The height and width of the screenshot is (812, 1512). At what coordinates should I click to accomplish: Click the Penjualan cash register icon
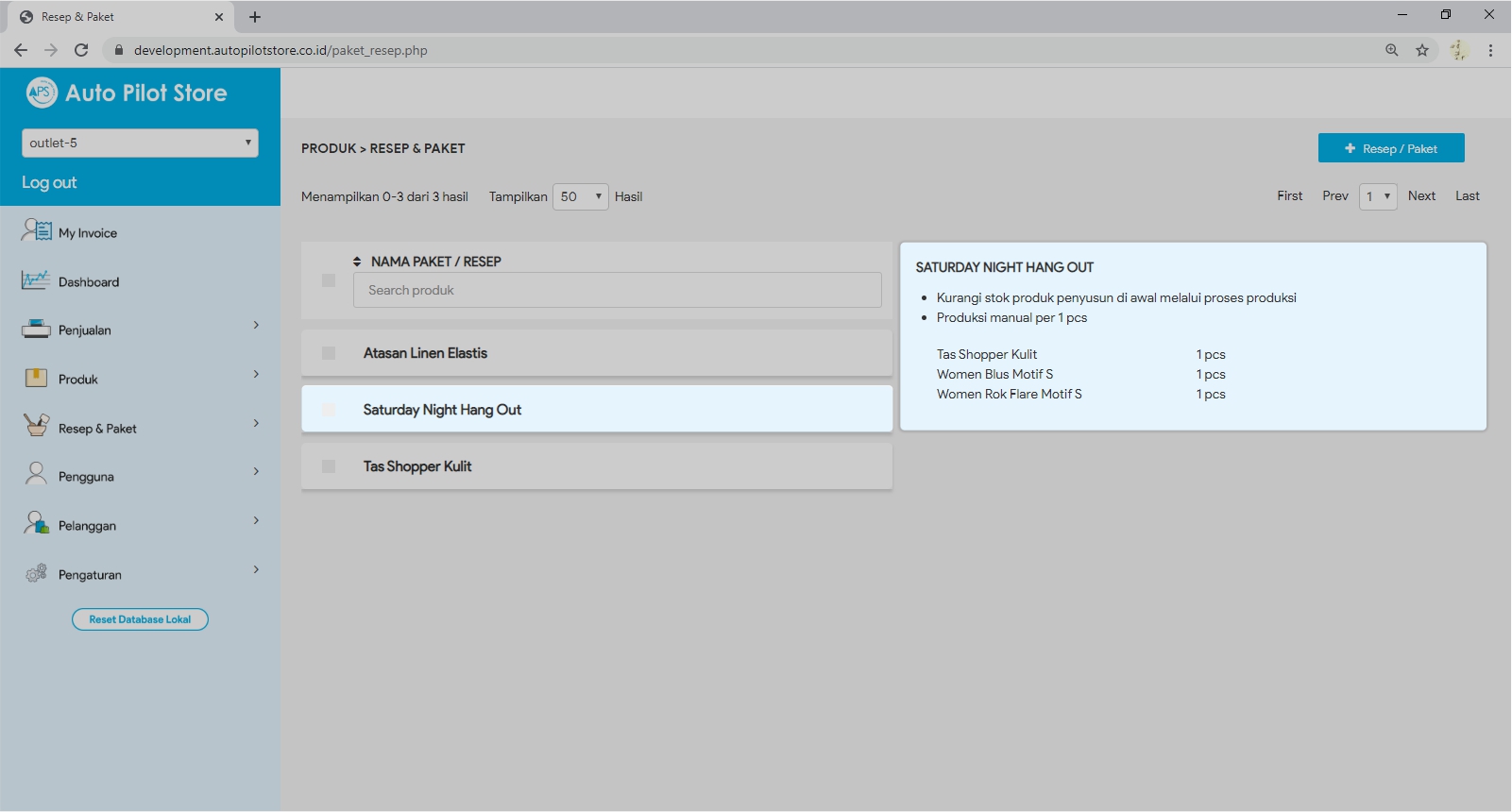(36, 330)
